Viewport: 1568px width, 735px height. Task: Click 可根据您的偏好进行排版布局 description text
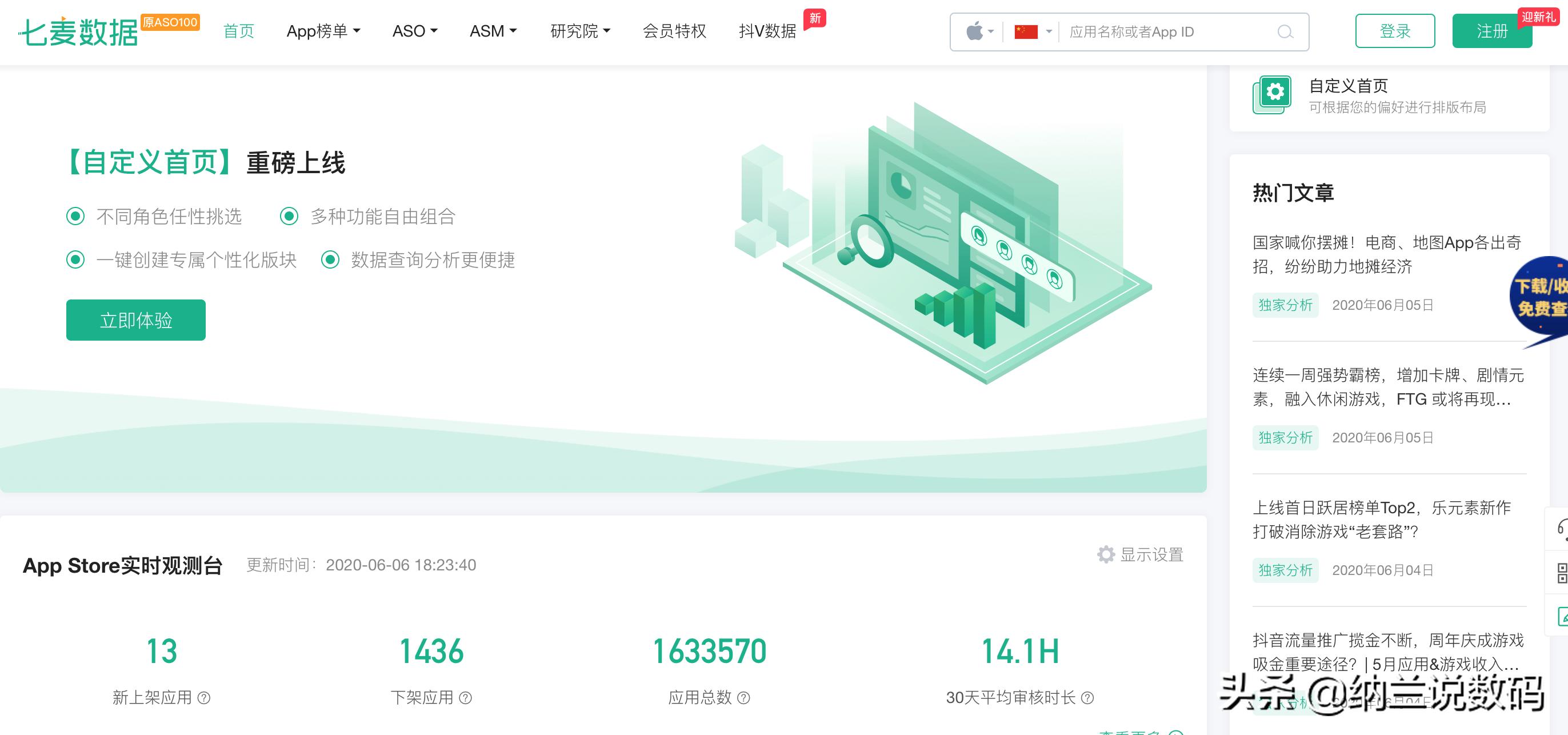point(1398,107)
